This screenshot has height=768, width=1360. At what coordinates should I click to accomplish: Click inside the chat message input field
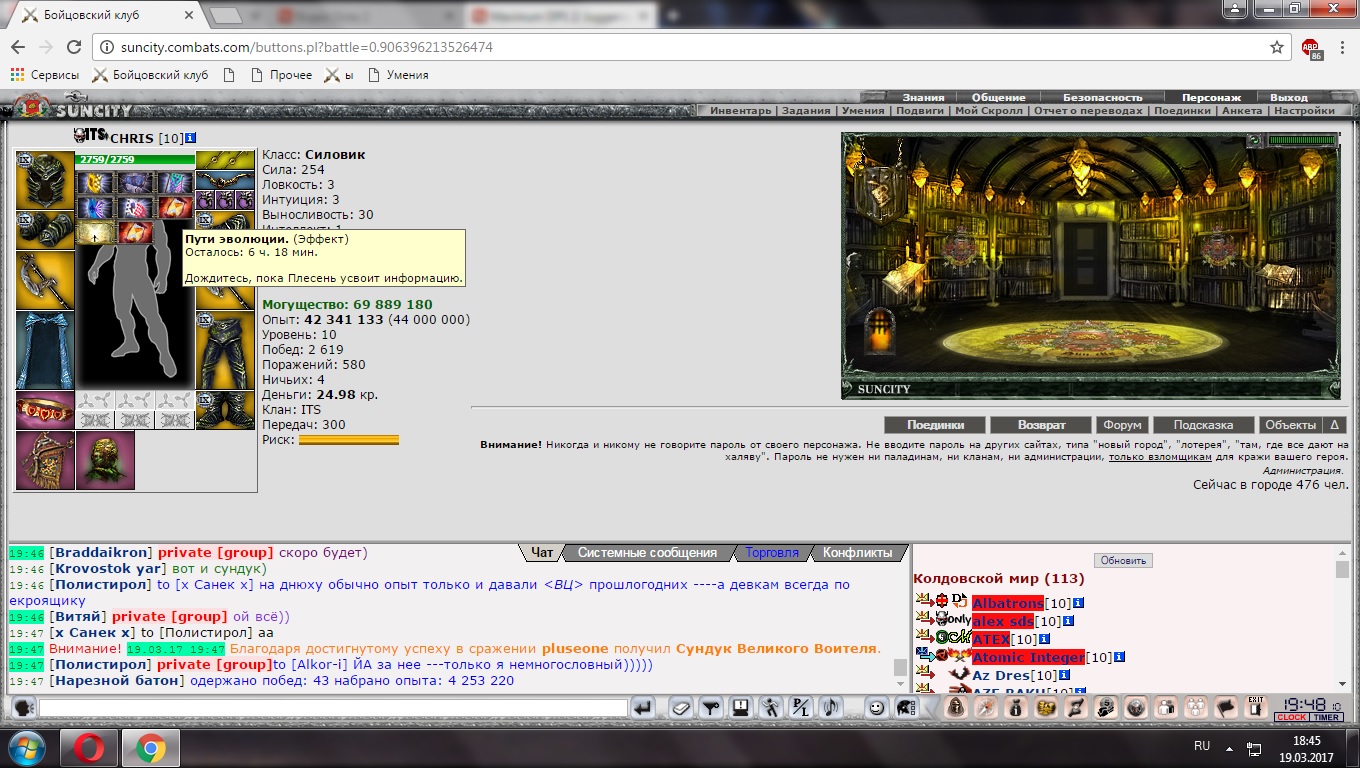(x=333, y=707)
